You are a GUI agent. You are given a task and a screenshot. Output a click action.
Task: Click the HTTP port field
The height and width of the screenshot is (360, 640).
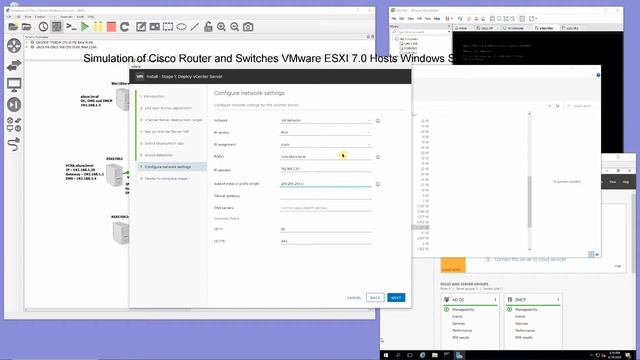coord(326,229)
